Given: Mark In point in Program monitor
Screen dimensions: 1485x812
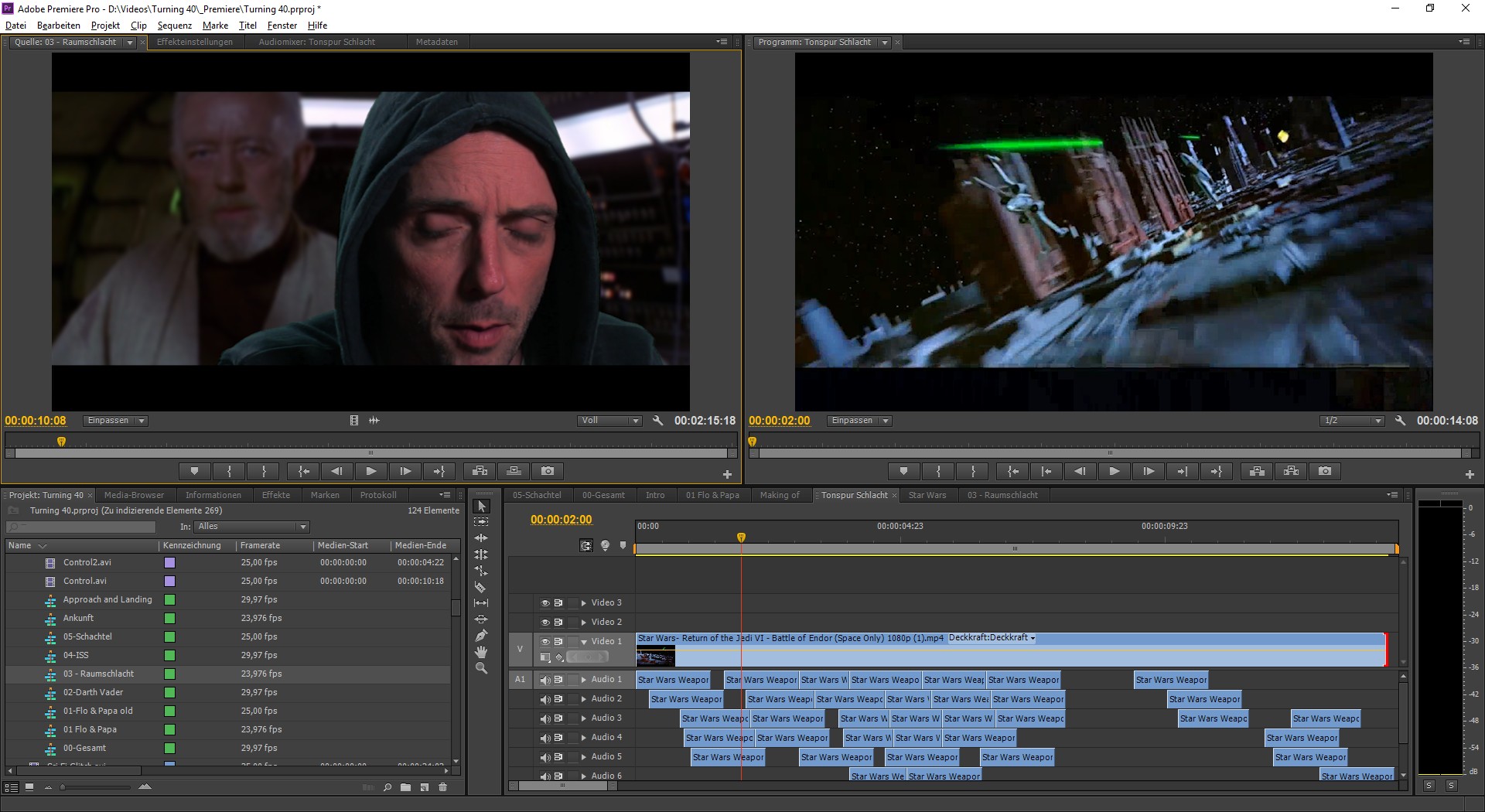Looking at the screenshot, I should pyautogui.click(x=938, y=471).
